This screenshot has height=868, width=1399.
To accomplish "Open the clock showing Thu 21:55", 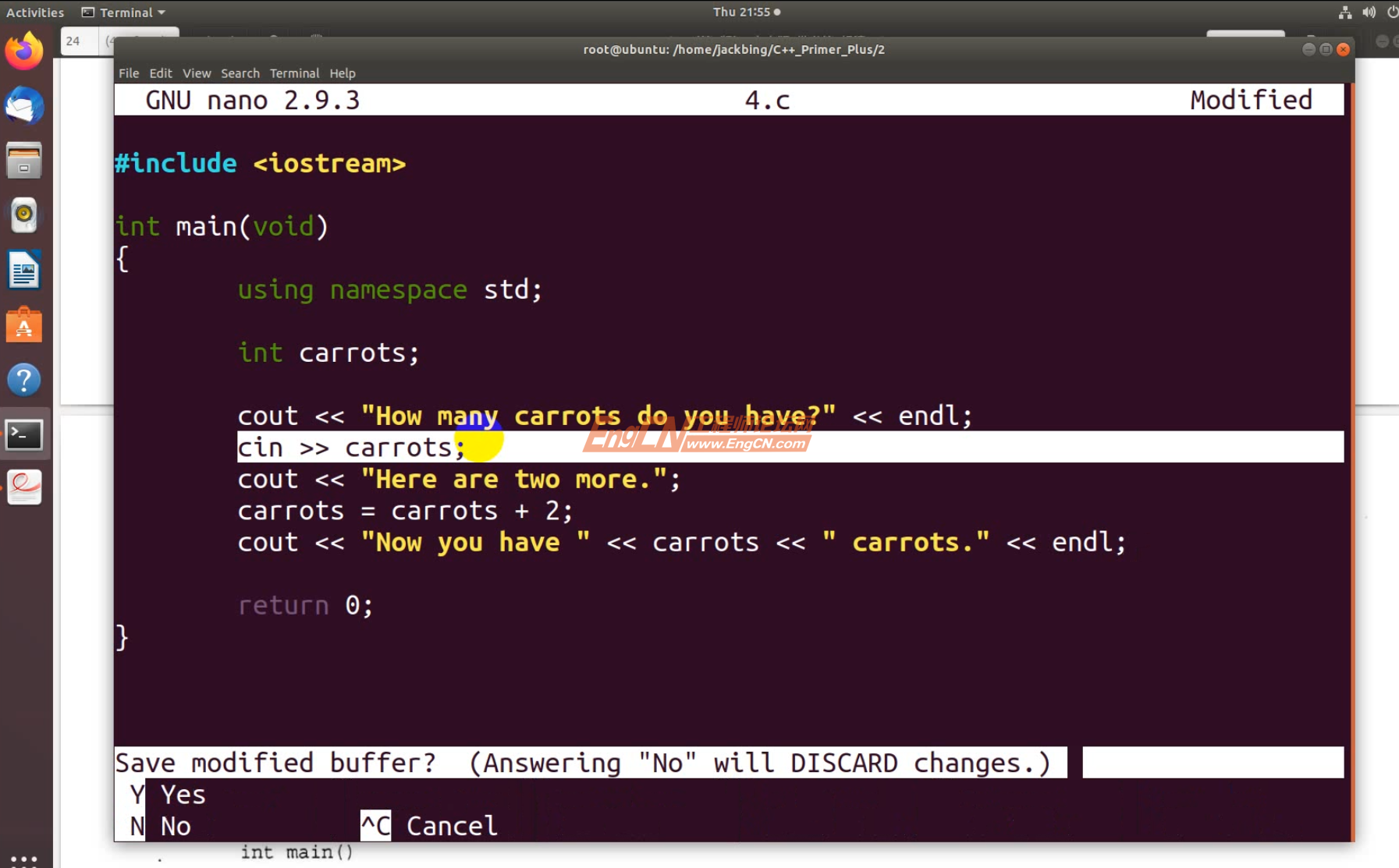I will (x=745, y=12).
